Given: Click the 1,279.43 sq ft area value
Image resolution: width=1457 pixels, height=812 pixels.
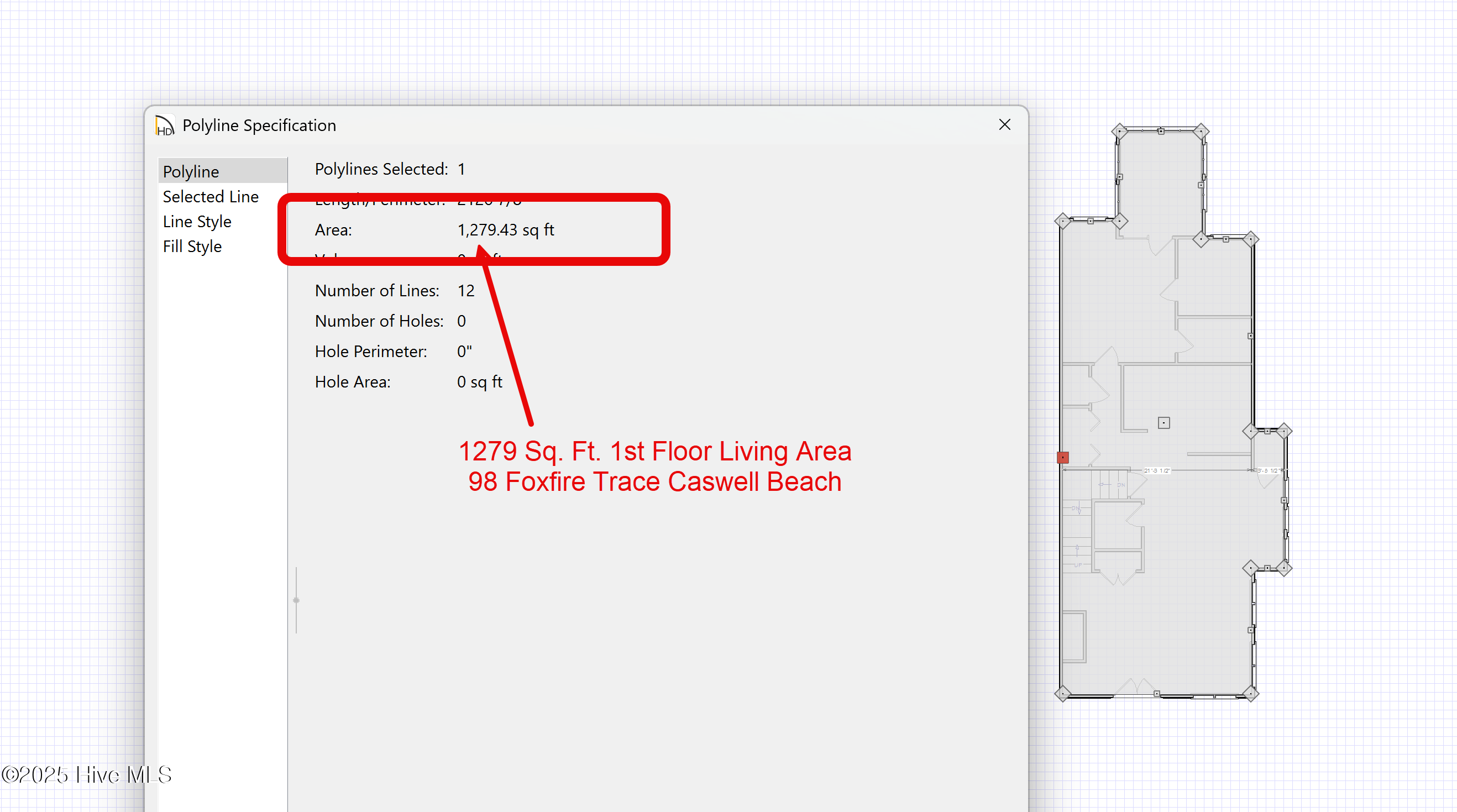Looking at the screenshot, I should click(x=506, y=229).
